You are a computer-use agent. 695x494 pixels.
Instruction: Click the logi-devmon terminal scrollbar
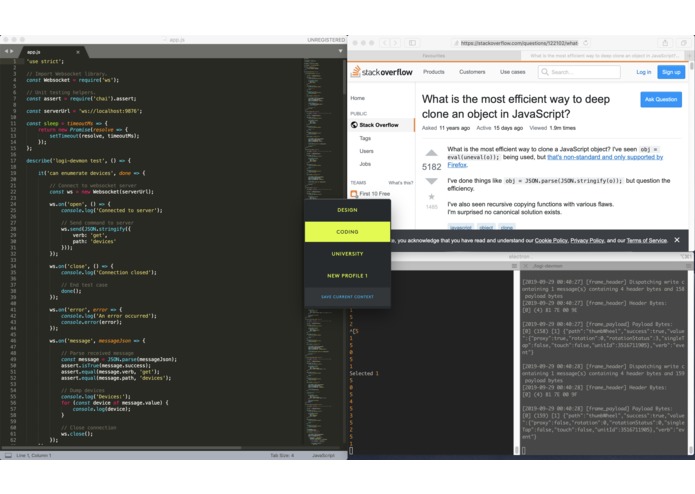pos(691,450)
